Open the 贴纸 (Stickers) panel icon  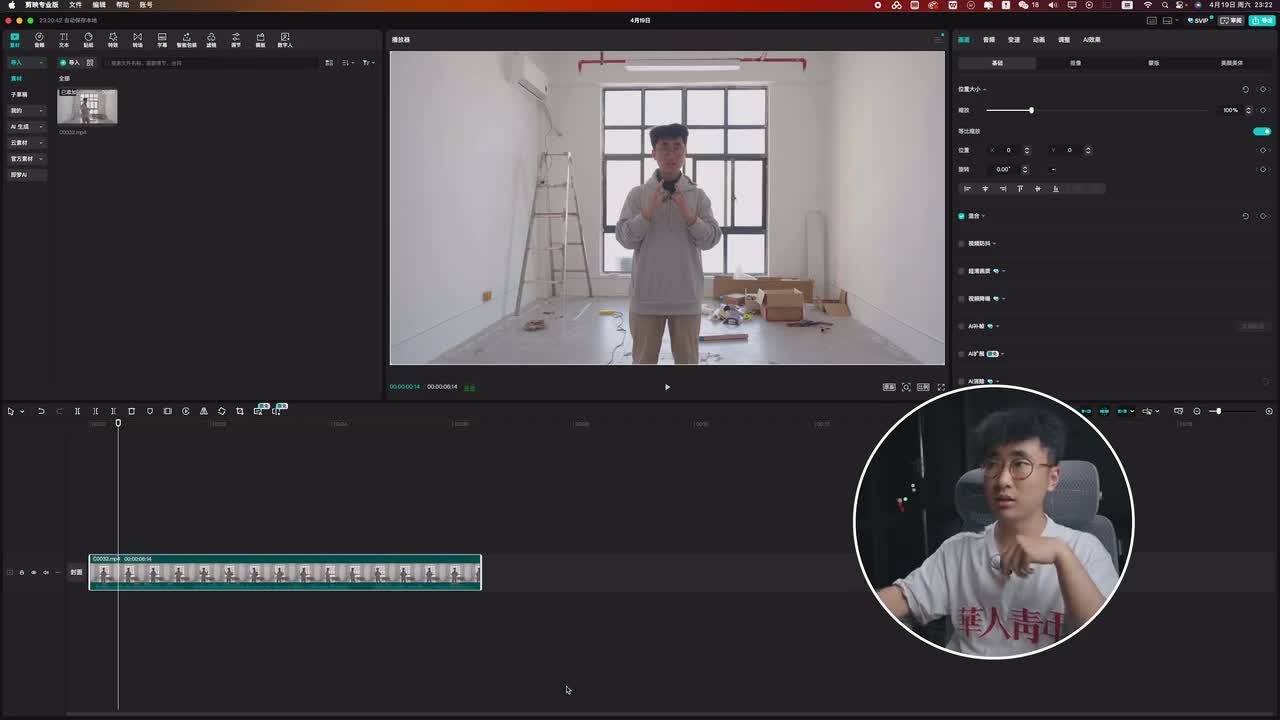pos(88,40)
